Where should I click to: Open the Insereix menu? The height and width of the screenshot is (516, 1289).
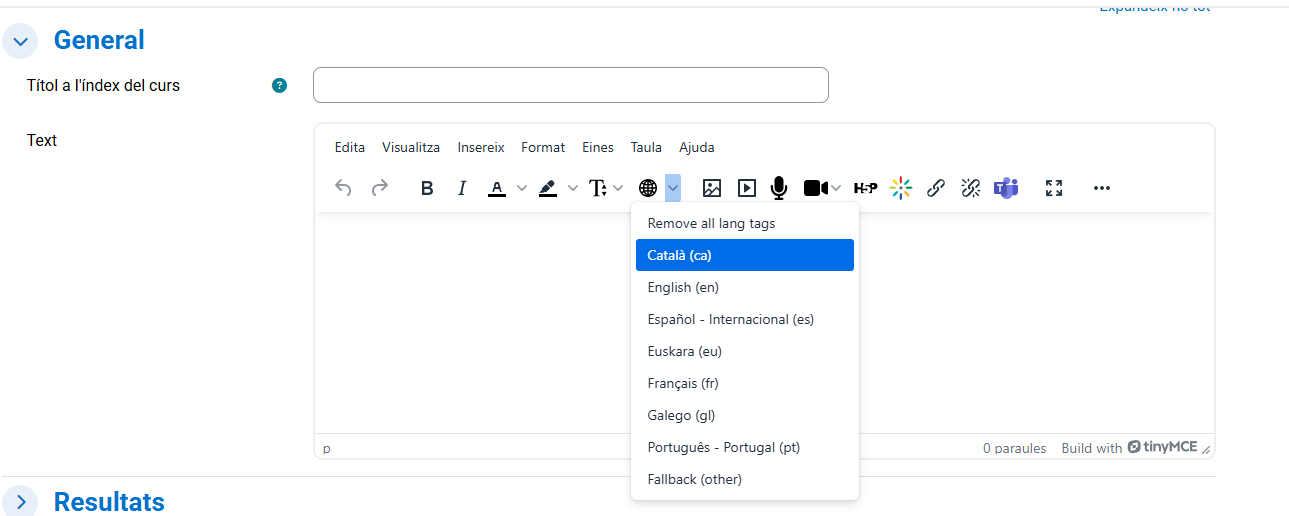tap(481, 147)
